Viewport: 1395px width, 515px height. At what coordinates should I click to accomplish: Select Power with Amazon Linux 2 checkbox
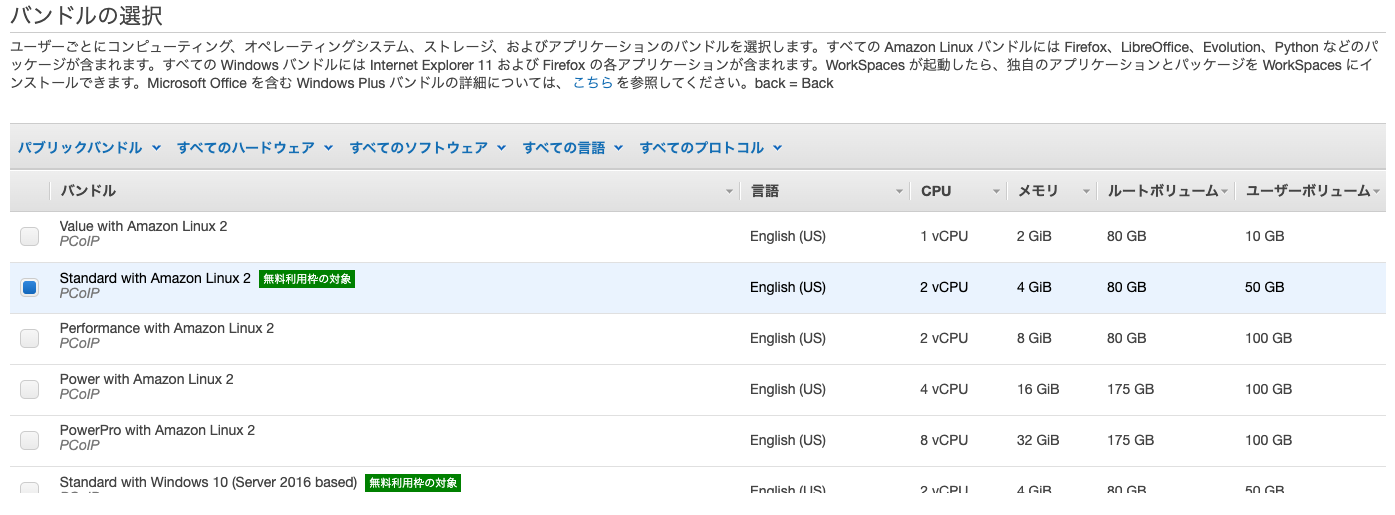(x=30, y=389)
